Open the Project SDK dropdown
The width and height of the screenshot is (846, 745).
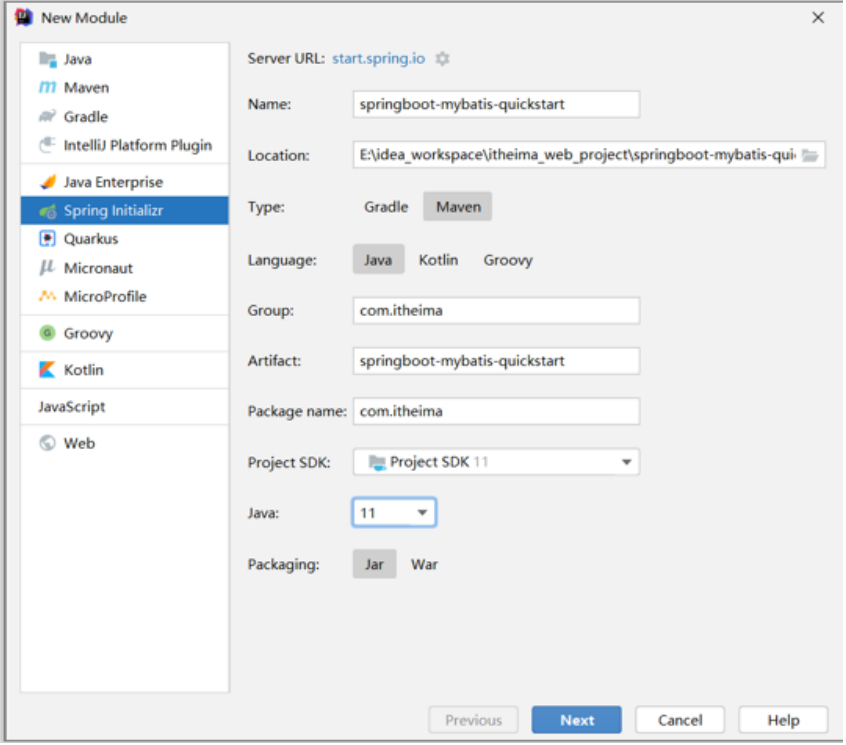click(496, 462)
